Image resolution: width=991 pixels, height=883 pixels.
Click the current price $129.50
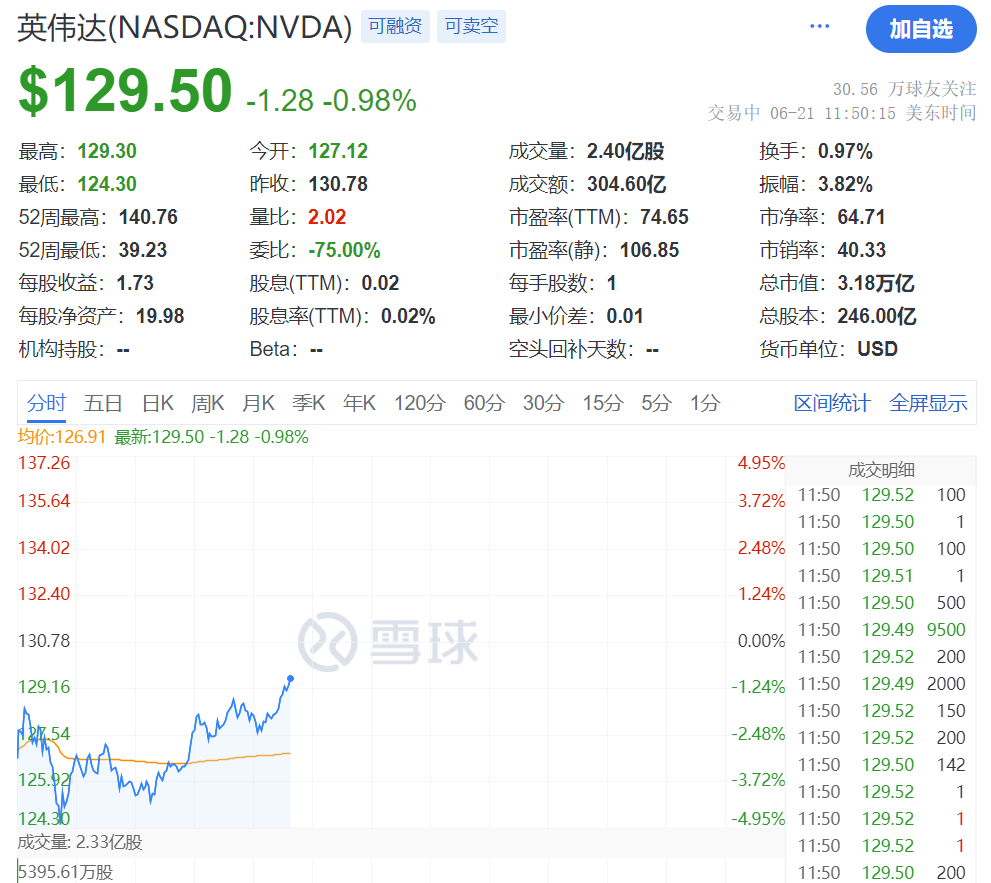click(125, 90)
